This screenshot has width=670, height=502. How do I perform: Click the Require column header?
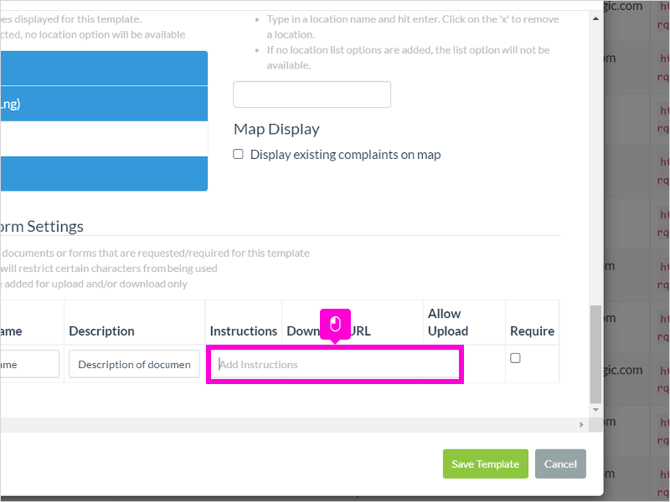click(x=532, y=331)
